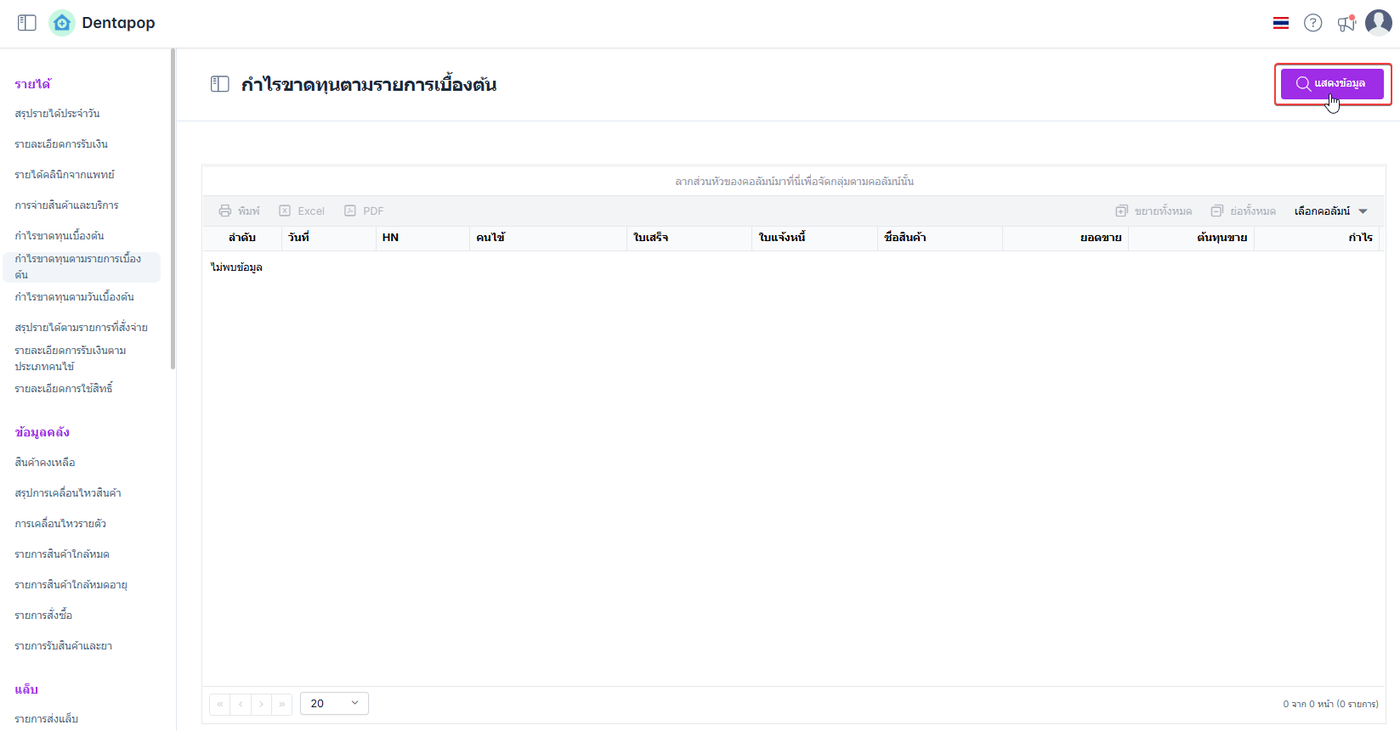
Task: Click the แล็บ section heading
Action: (25, 689)
